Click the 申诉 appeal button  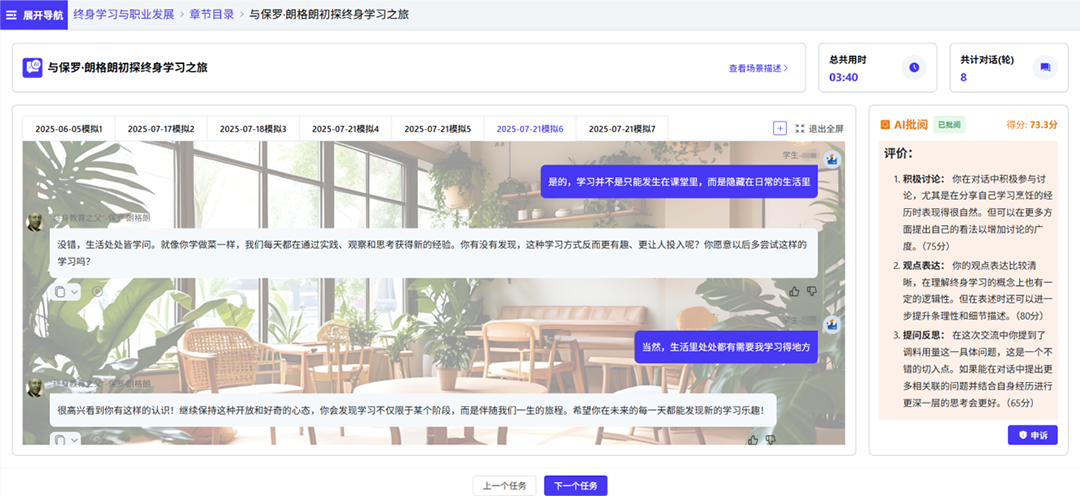(1032, 435)
